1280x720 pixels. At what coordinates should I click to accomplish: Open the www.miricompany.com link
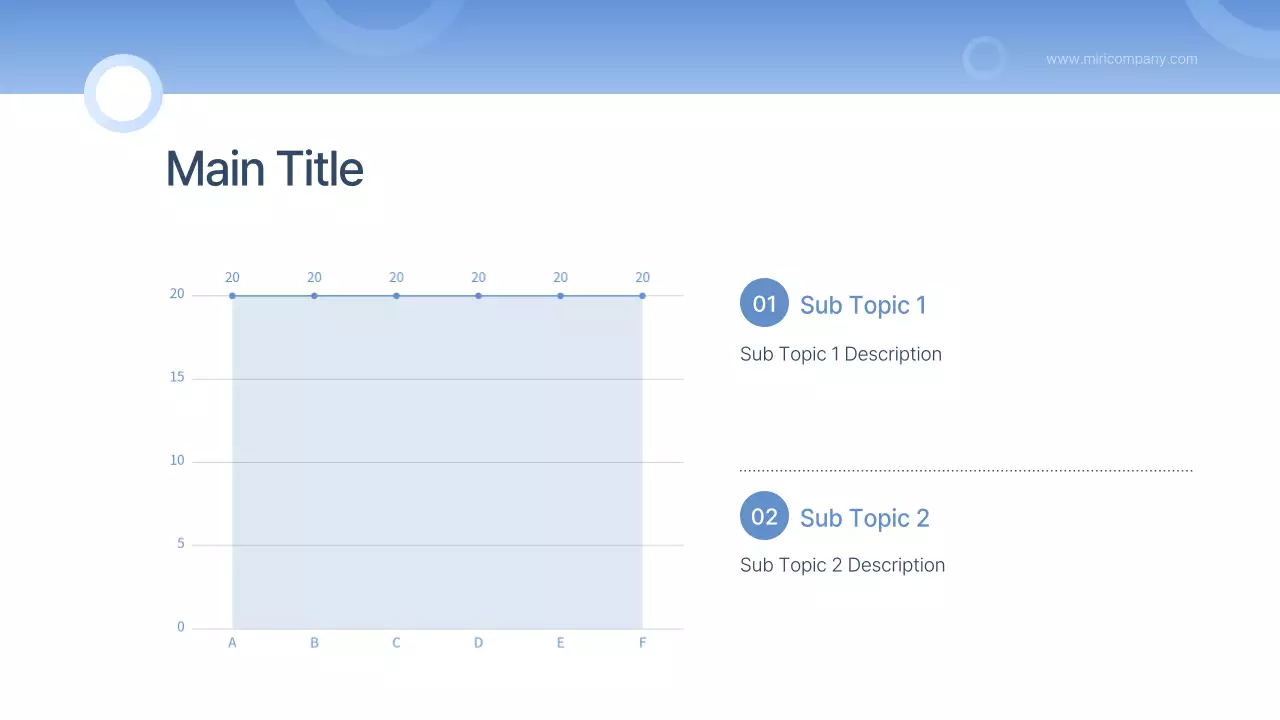[1121, 59]
